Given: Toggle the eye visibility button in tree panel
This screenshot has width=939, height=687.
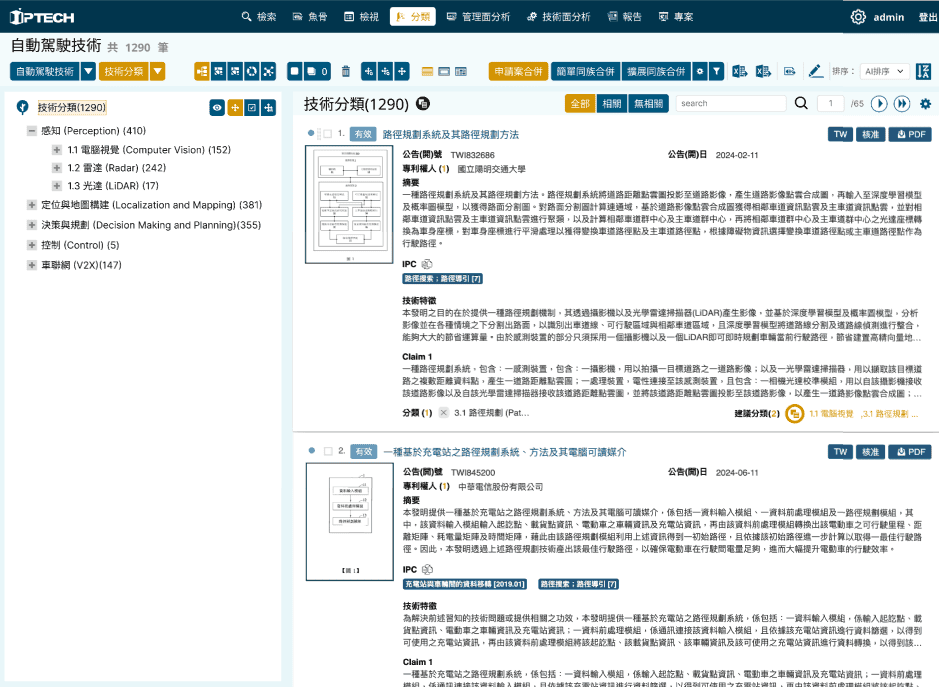Looking at the screenshot, I should [216, 108].
